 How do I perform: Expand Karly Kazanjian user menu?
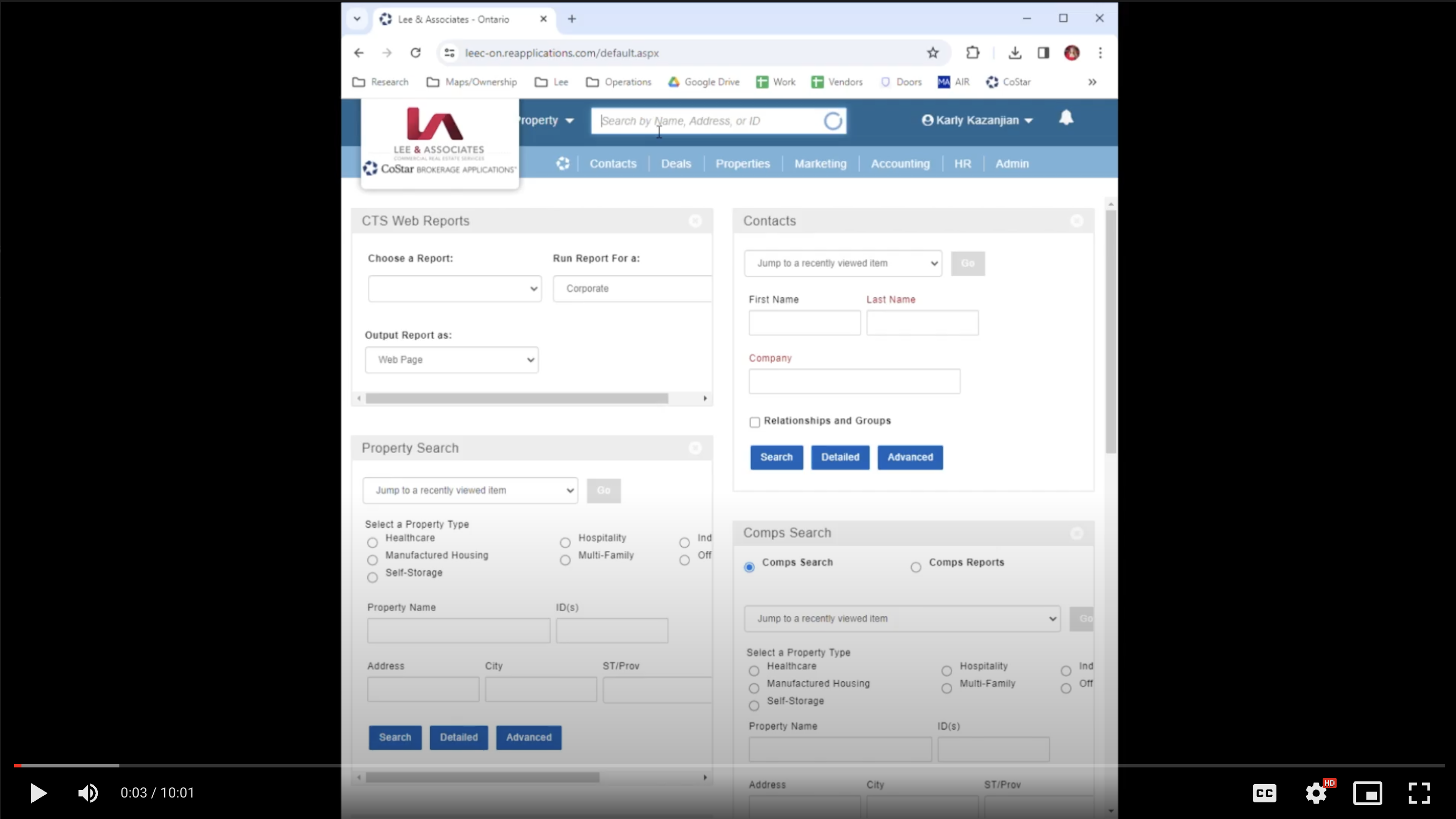pyautogui.click(x=977, y=120)
